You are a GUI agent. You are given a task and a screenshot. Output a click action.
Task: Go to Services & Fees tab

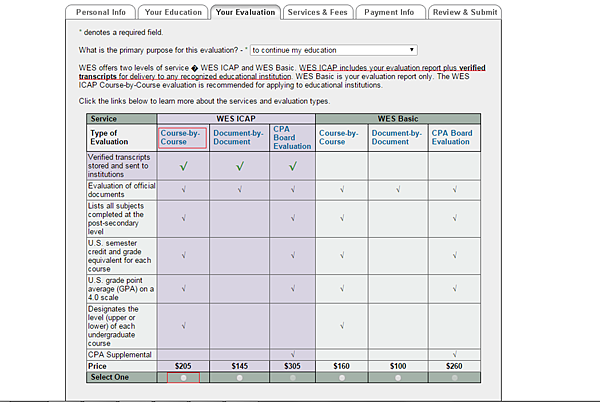(318, 12)
